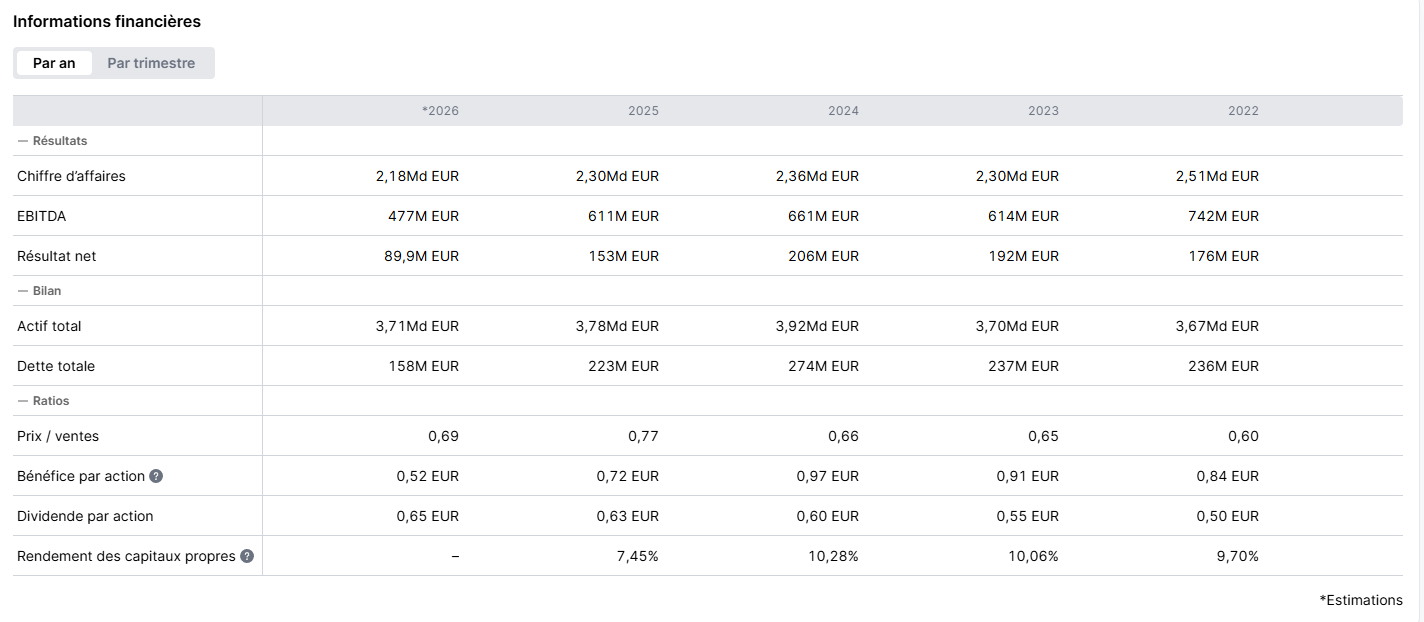Click the 2,18Md EUR revenue estimate cell

(x=417, y=176)
